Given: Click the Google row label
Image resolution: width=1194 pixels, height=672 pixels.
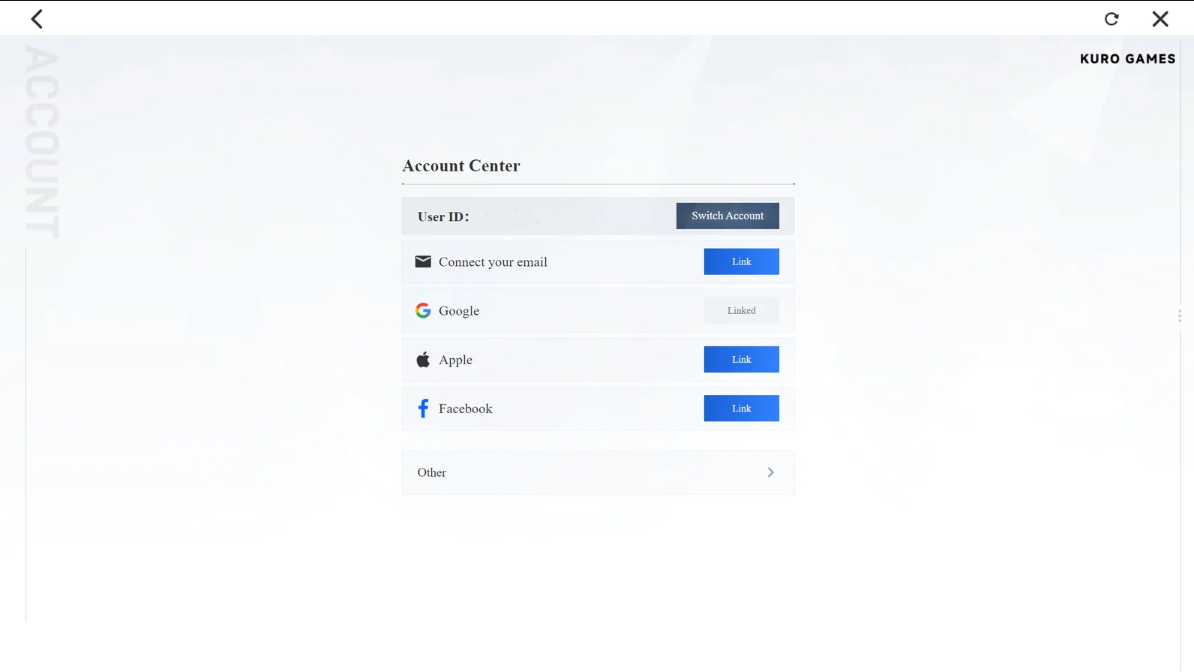Looking at the screenshot, I should coord(458,311).
